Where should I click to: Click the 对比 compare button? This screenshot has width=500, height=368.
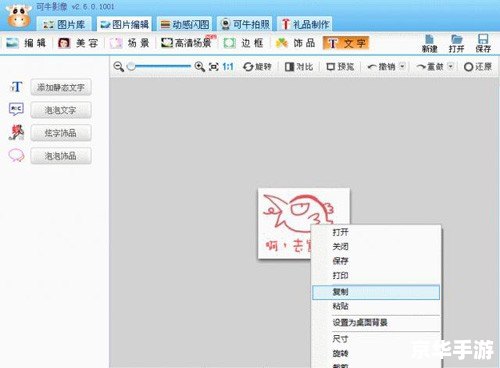[x=299, y=67]
